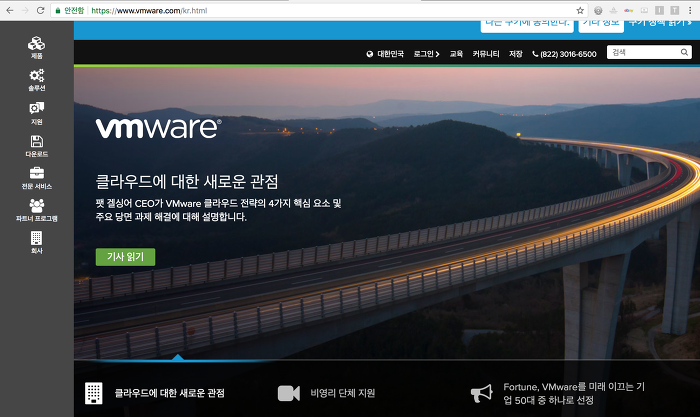
Task: Click hero paragraph starting with 팻 겔싱어 CEO가
Action: 219,210
